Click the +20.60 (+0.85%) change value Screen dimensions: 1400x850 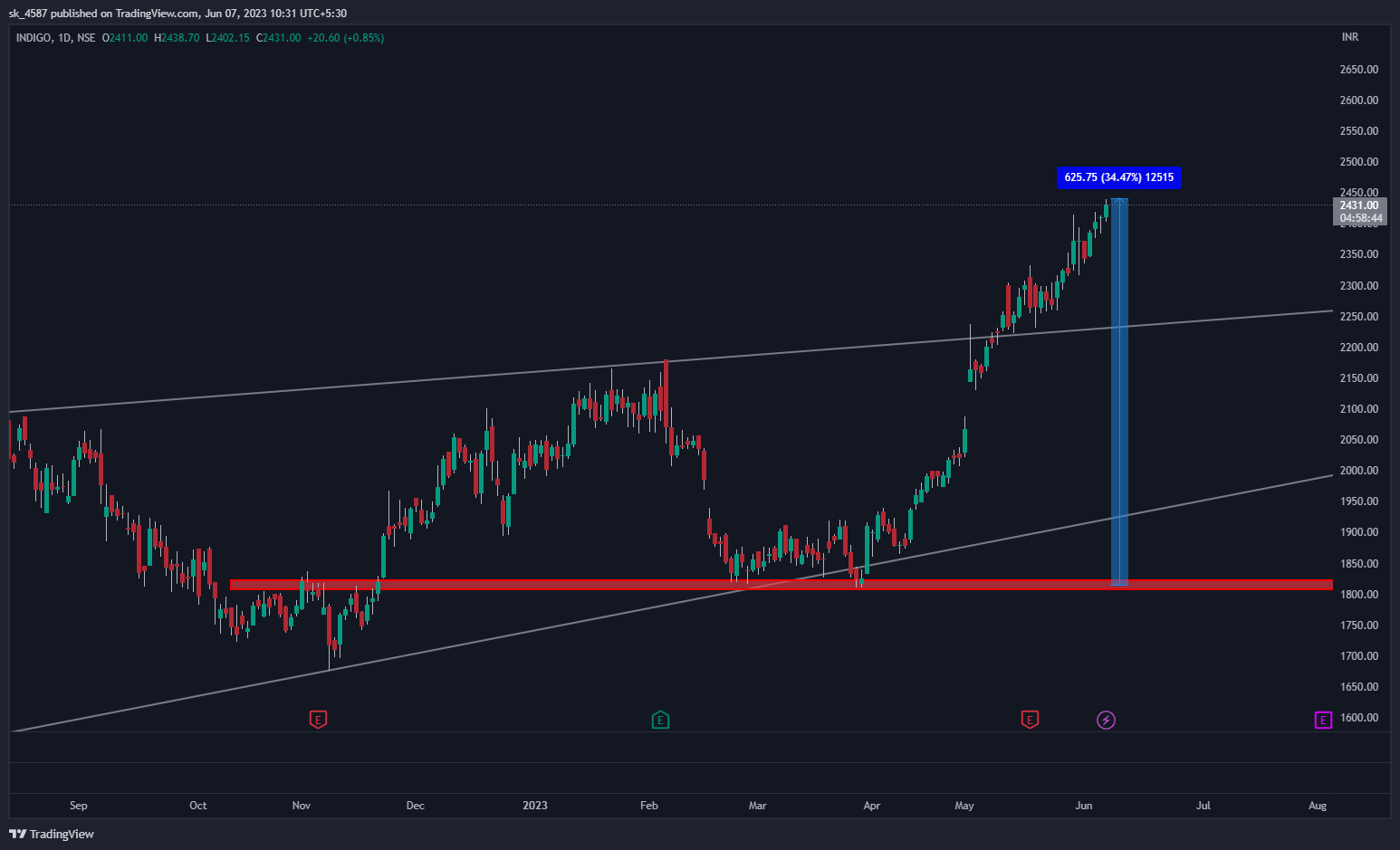point(346,38)
